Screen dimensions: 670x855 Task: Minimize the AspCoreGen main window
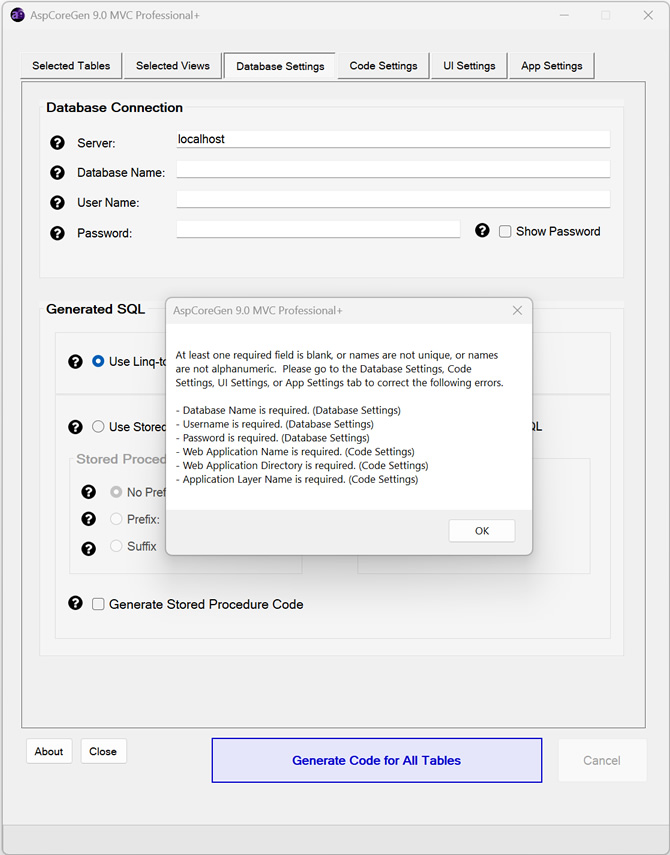[564, 15]
